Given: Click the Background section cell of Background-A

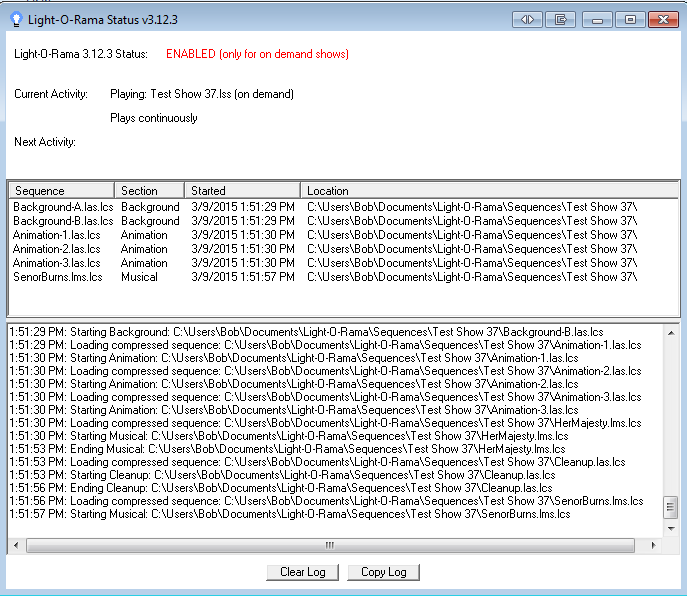Looking at the screenshot, I should point(150,207).
